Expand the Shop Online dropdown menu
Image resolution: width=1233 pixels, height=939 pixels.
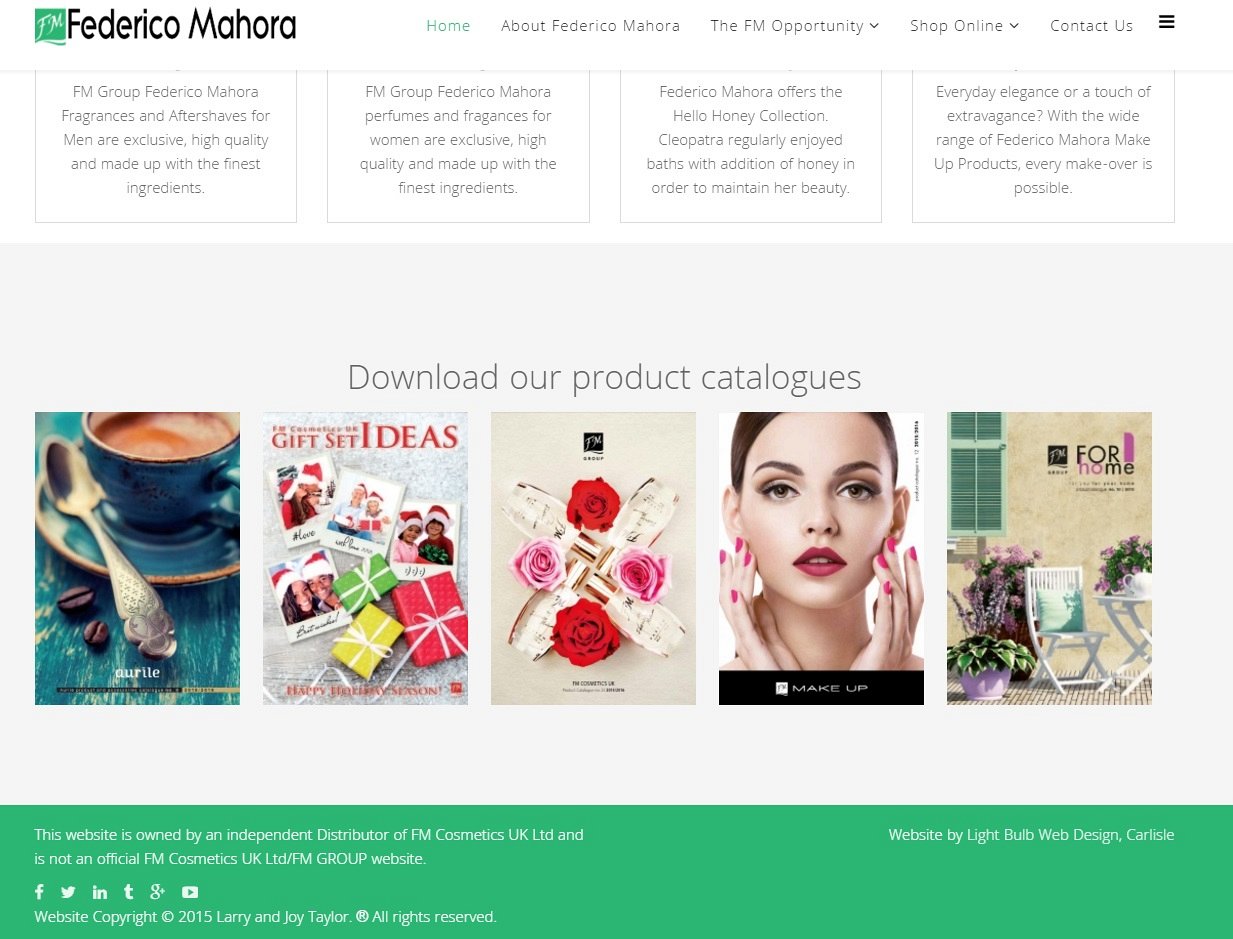point(965,26)
